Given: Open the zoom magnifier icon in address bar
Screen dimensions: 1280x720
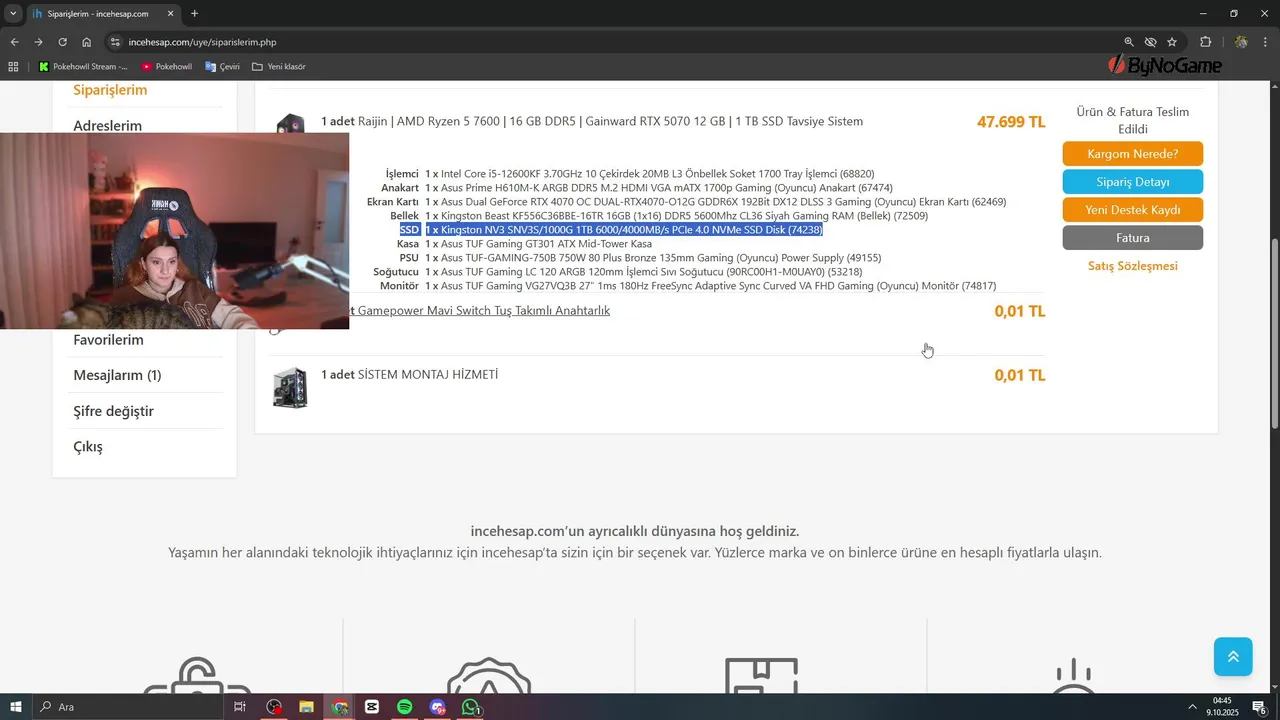Looking at the screenshot, I should [x=1129, y=42].
